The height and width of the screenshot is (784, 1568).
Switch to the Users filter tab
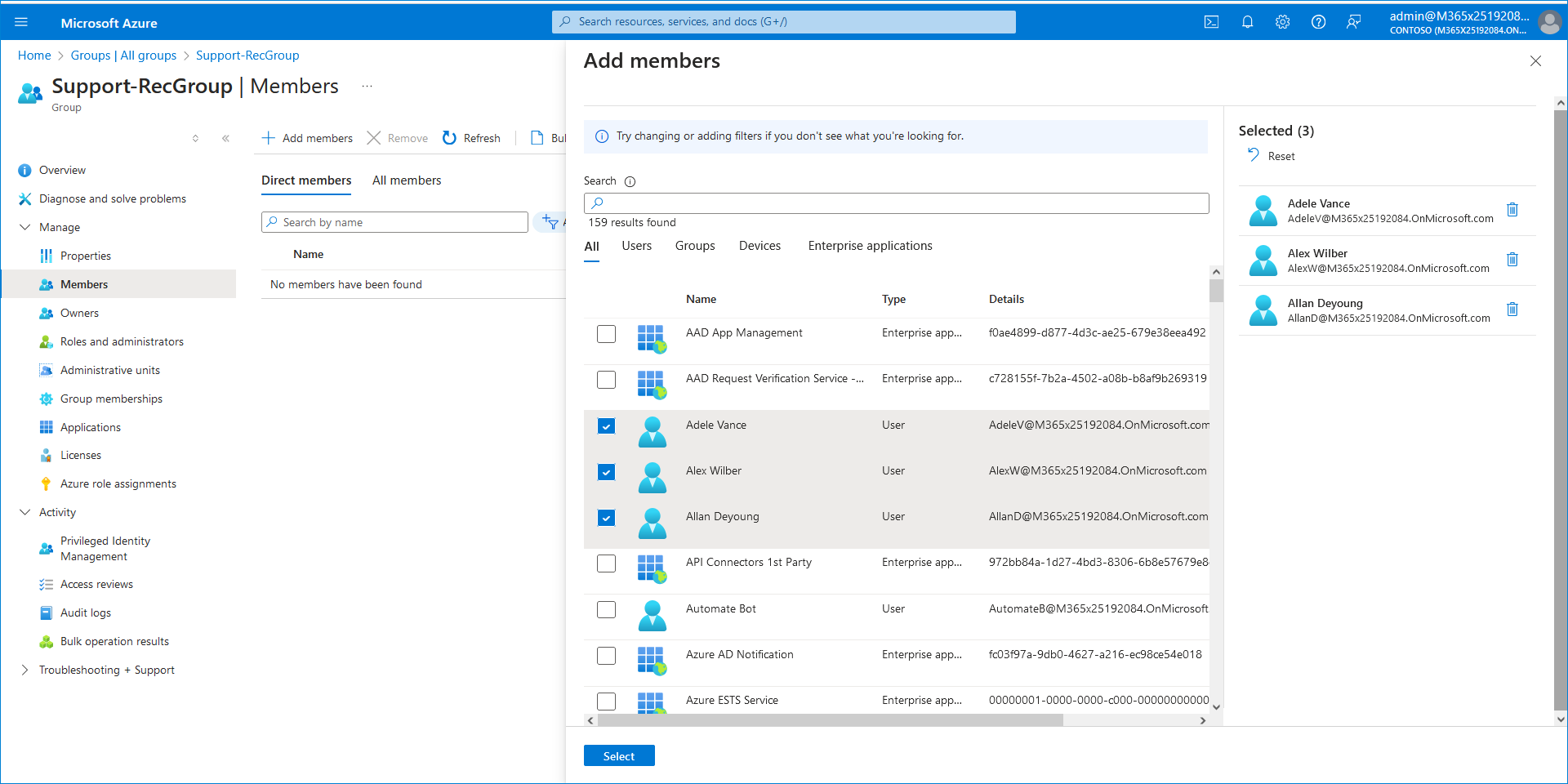pos(636,246)
